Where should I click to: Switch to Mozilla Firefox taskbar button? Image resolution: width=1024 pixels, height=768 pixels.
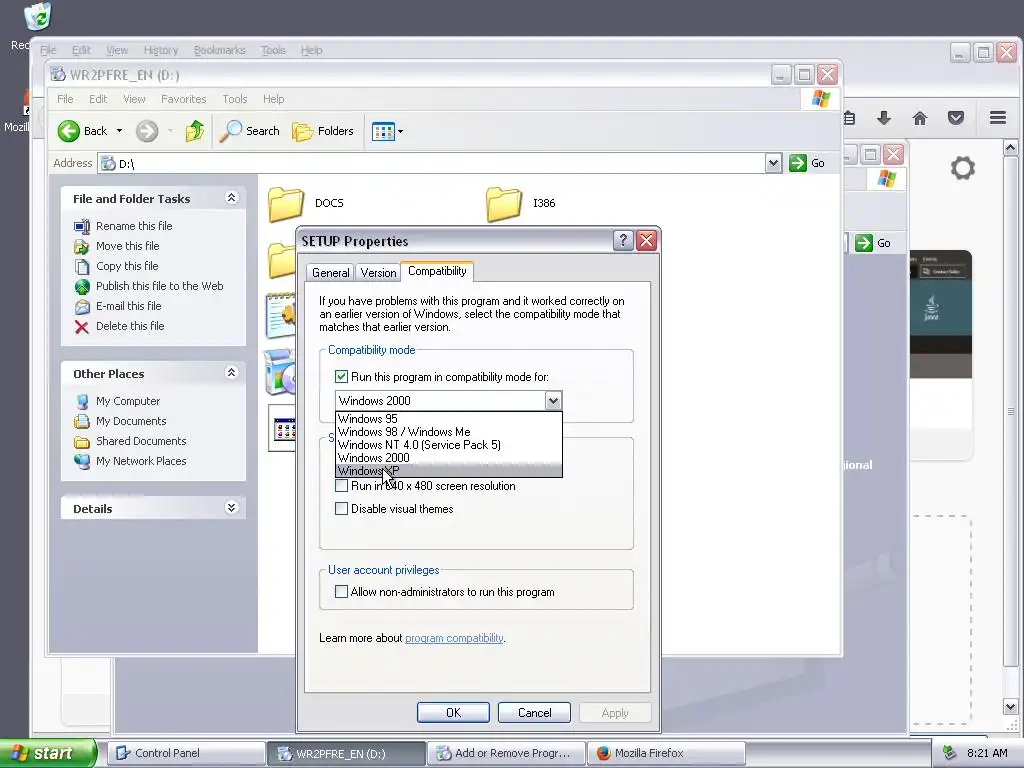(x=667, y=753)
